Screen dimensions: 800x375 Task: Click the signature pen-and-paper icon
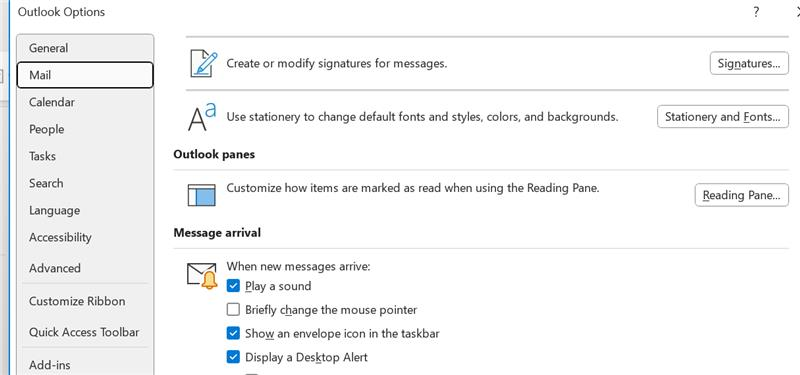click(x=204, y=63)
